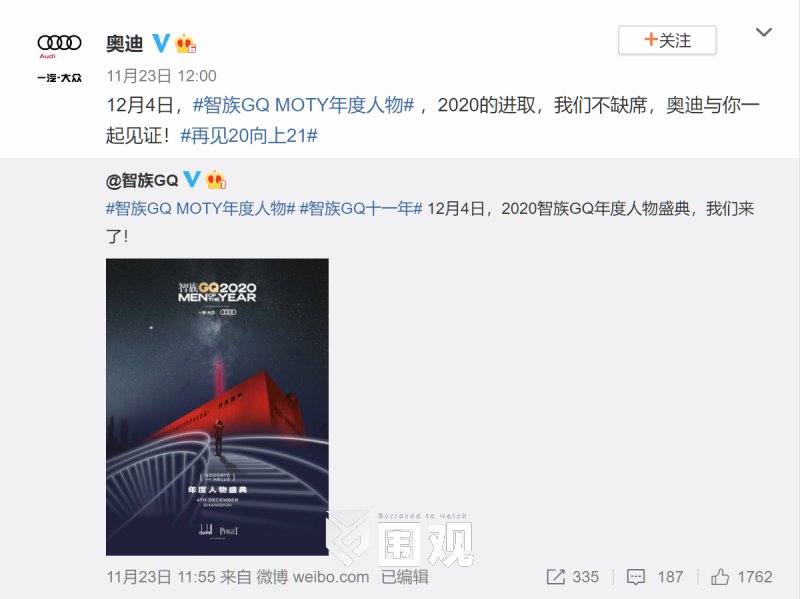Image resolution: width=800 pixels, height=599 pixels.
Task: Enlarge the GQ Men of the Year poster
Action: pyautogui.click(x=217, y=407)
